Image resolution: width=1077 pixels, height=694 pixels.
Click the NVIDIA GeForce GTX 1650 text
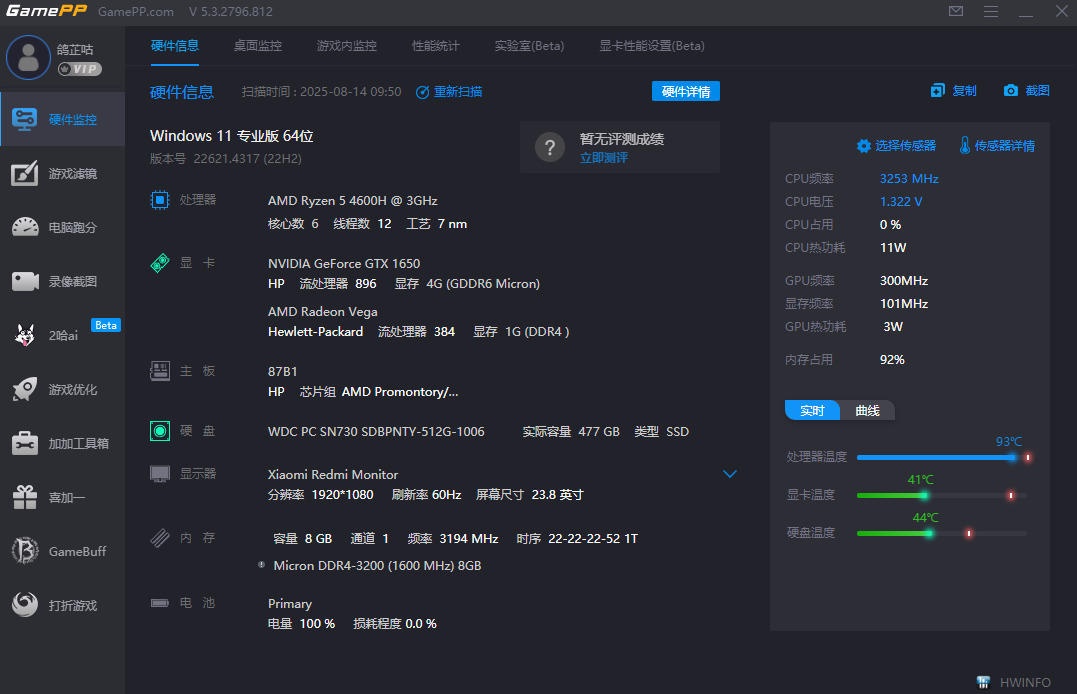click(x=343, y=264)
